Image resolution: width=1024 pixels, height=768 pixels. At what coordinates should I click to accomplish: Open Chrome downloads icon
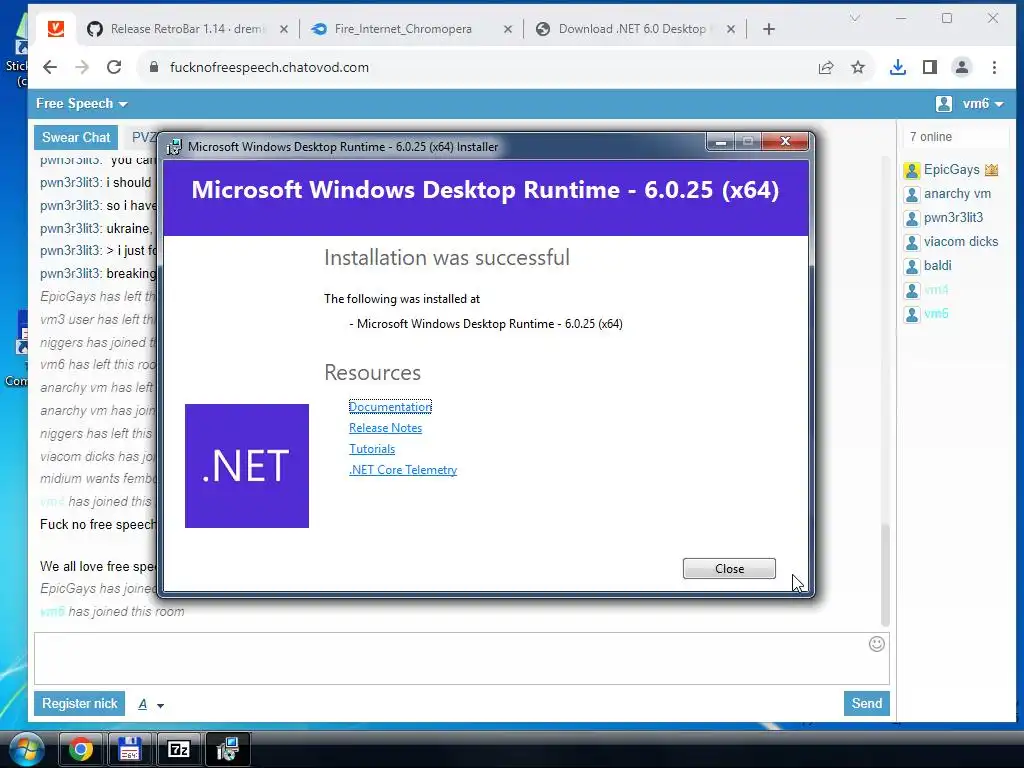click(x=898, y=67)
